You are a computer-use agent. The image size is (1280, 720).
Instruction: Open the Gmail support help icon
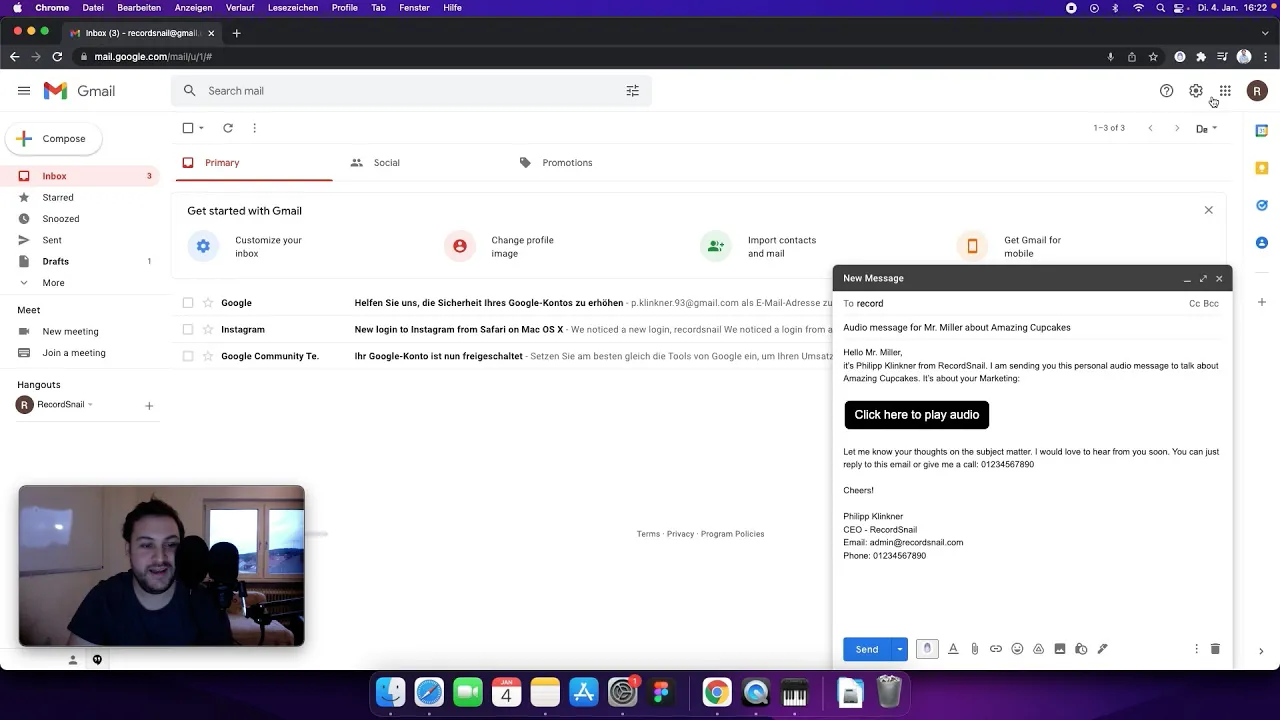point(1166,91)
